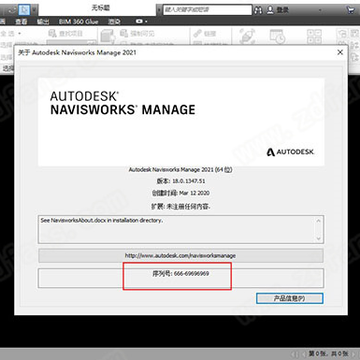Click the binoculars search icon

(258, 10)
